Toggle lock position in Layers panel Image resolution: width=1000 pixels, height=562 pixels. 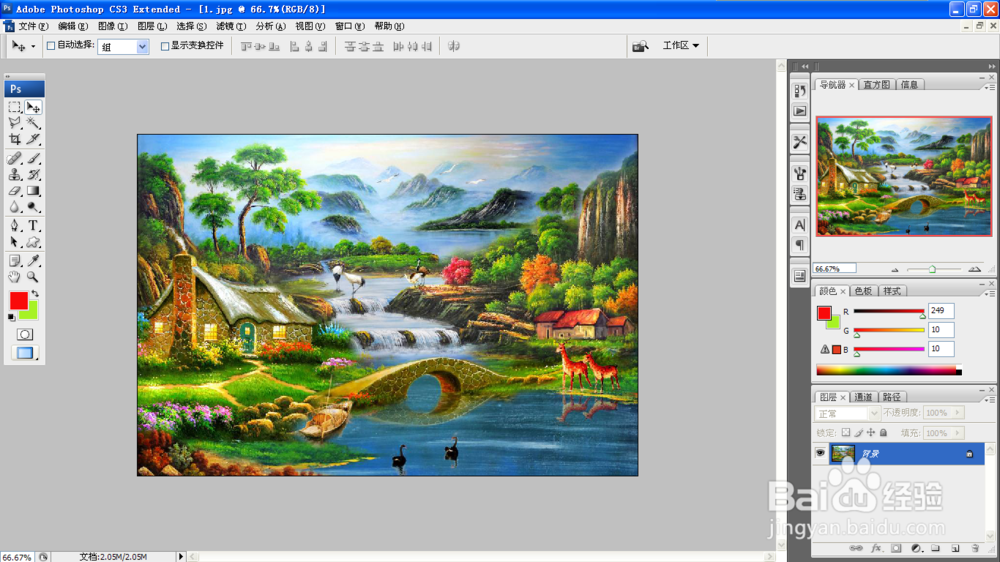(x=871, y=433)
